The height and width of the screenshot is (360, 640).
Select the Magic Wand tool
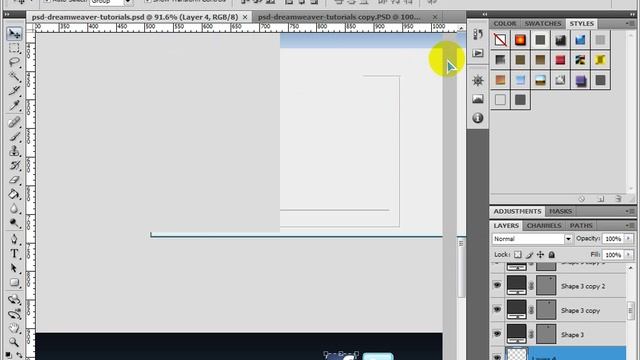click(x=14, y=76)
